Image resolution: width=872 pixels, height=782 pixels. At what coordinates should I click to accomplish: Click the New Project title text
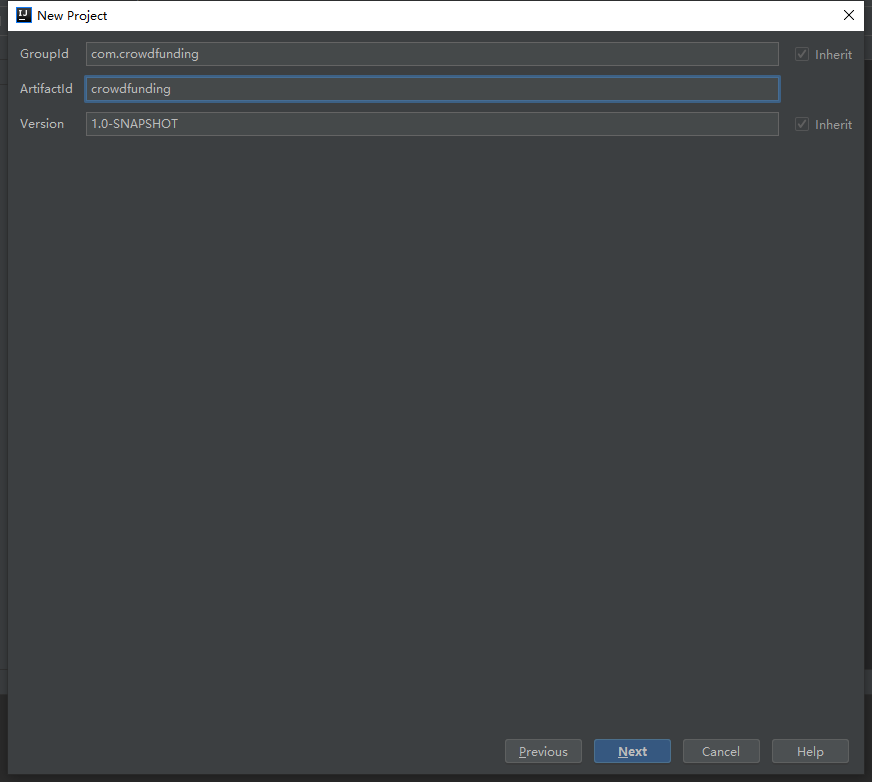[72, 16]
